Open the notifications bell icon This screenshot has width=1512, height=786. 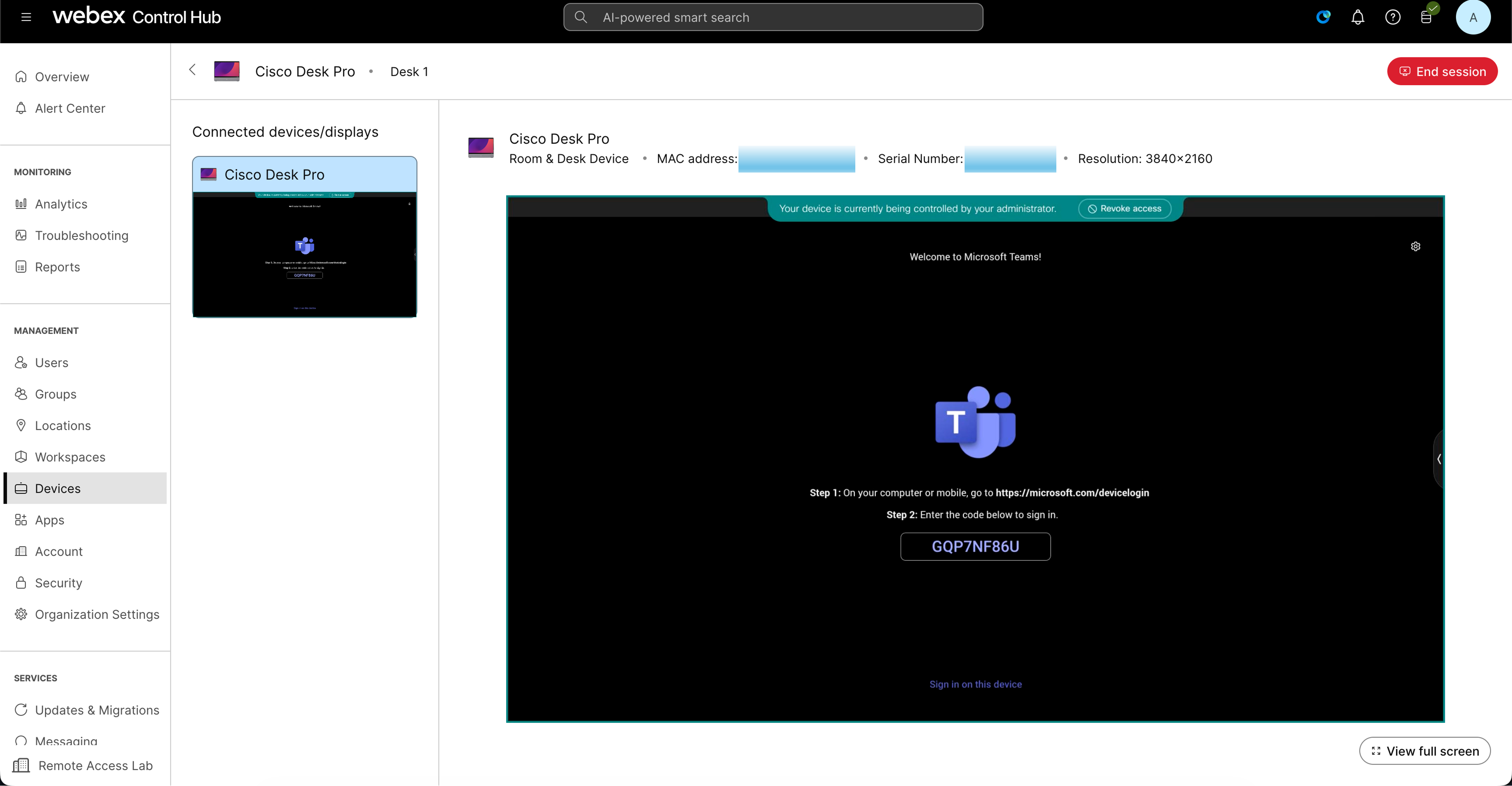[1358, 17]
